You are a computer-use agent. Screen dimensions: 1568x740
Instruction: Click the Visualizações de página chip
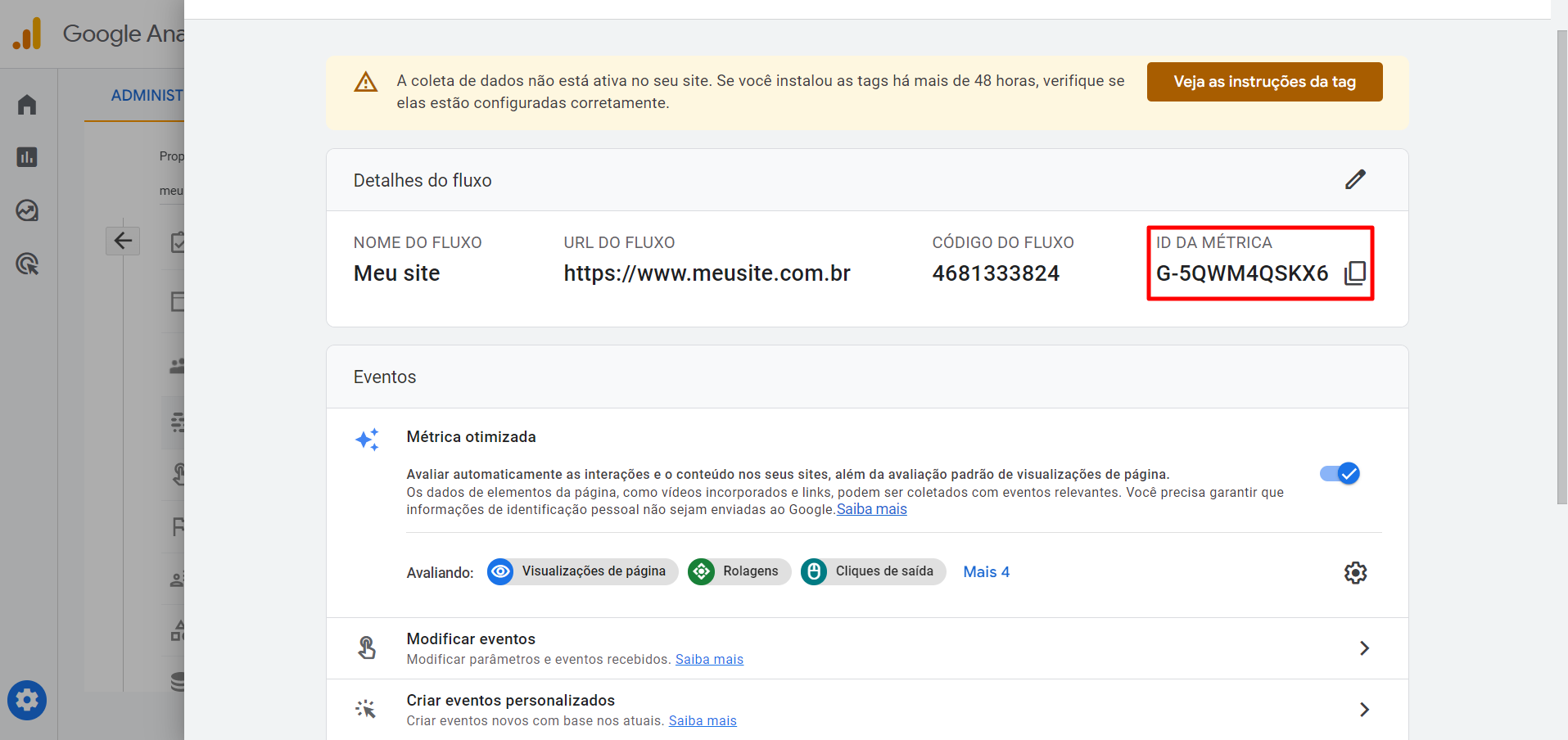582,571
